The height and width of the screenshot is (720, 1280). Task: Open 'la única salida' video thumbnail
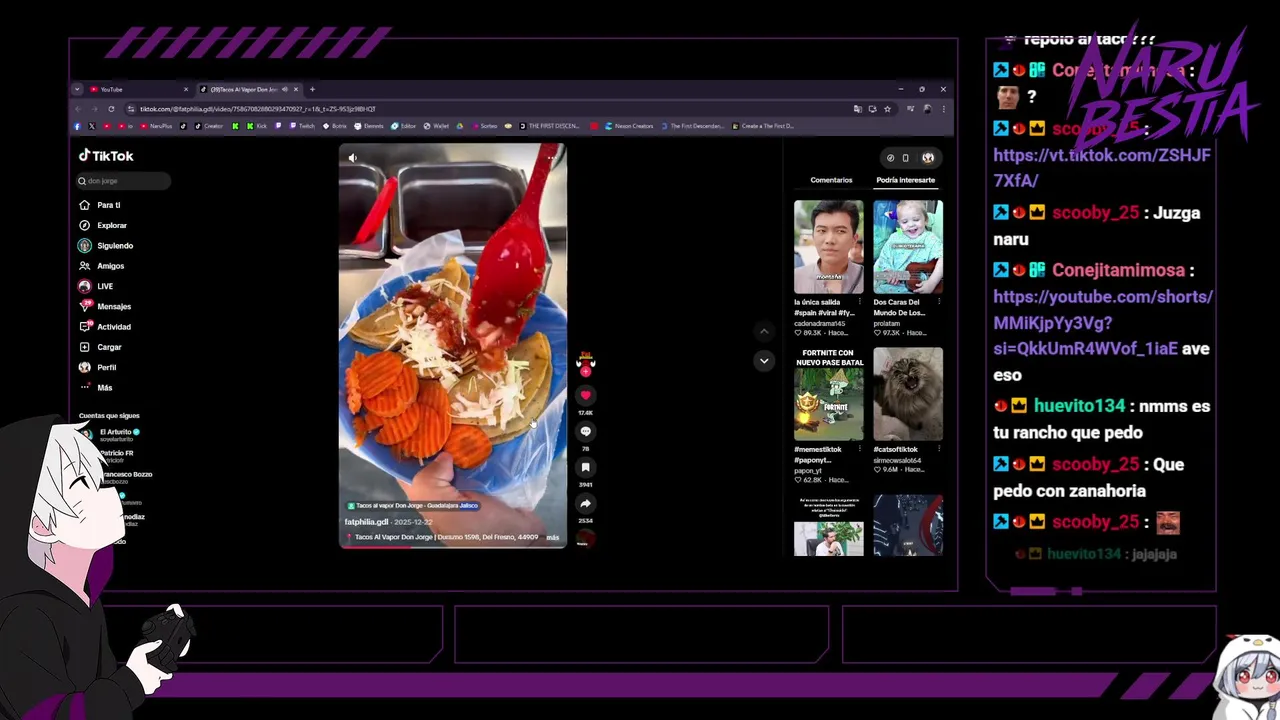click(x=828, y=247)
